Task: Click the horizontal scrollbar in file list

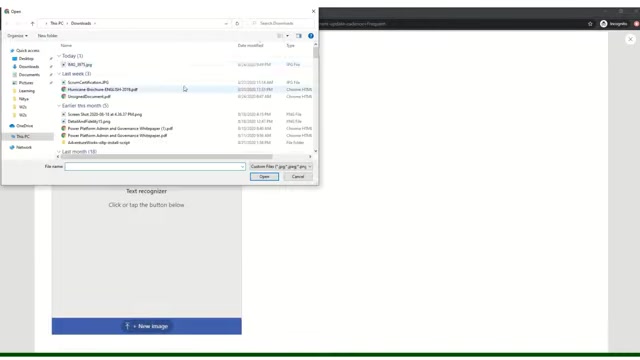Action: [167, 157]
